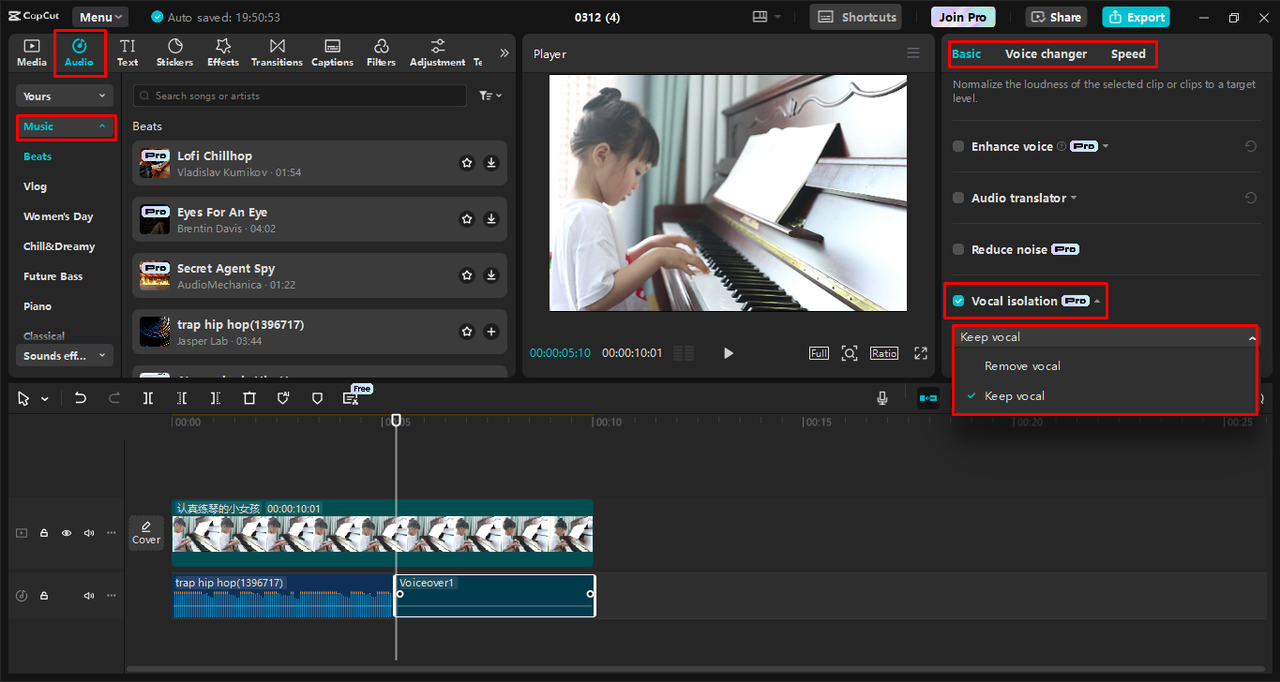Switch to the Voice changer tab
The height and width of the screenshot is (682, 1280).
click(1045, 54)
